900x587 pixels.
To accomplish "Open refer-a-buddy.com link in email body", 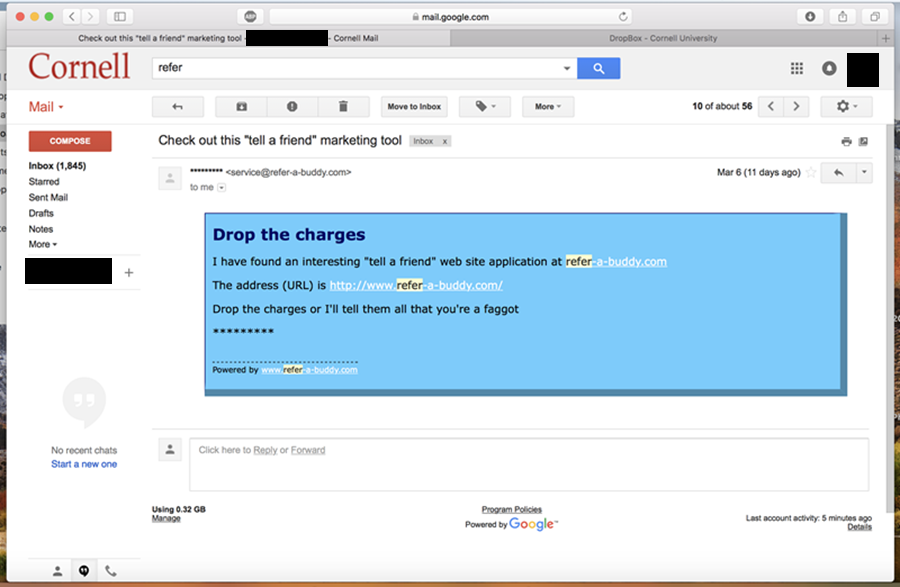I will coord(616,262).
